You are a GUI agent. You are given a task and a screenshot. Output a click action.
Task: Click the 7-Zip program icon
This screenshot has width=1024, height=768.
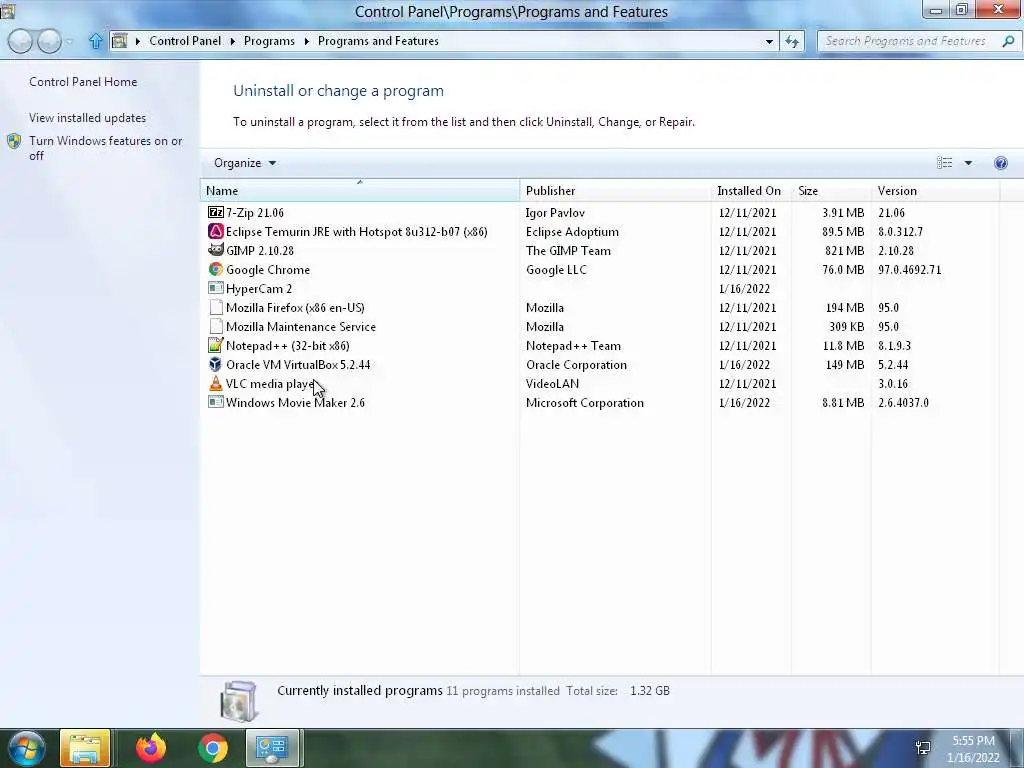click(x=216, y=212)
